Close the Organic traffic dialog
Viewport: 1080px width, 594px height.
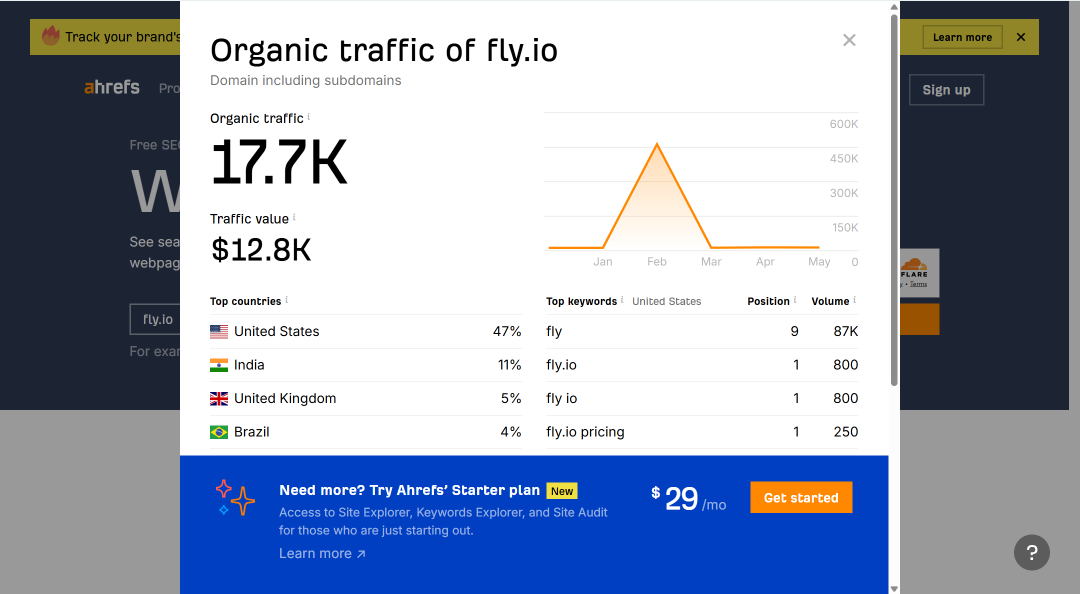tap(849, 40)
